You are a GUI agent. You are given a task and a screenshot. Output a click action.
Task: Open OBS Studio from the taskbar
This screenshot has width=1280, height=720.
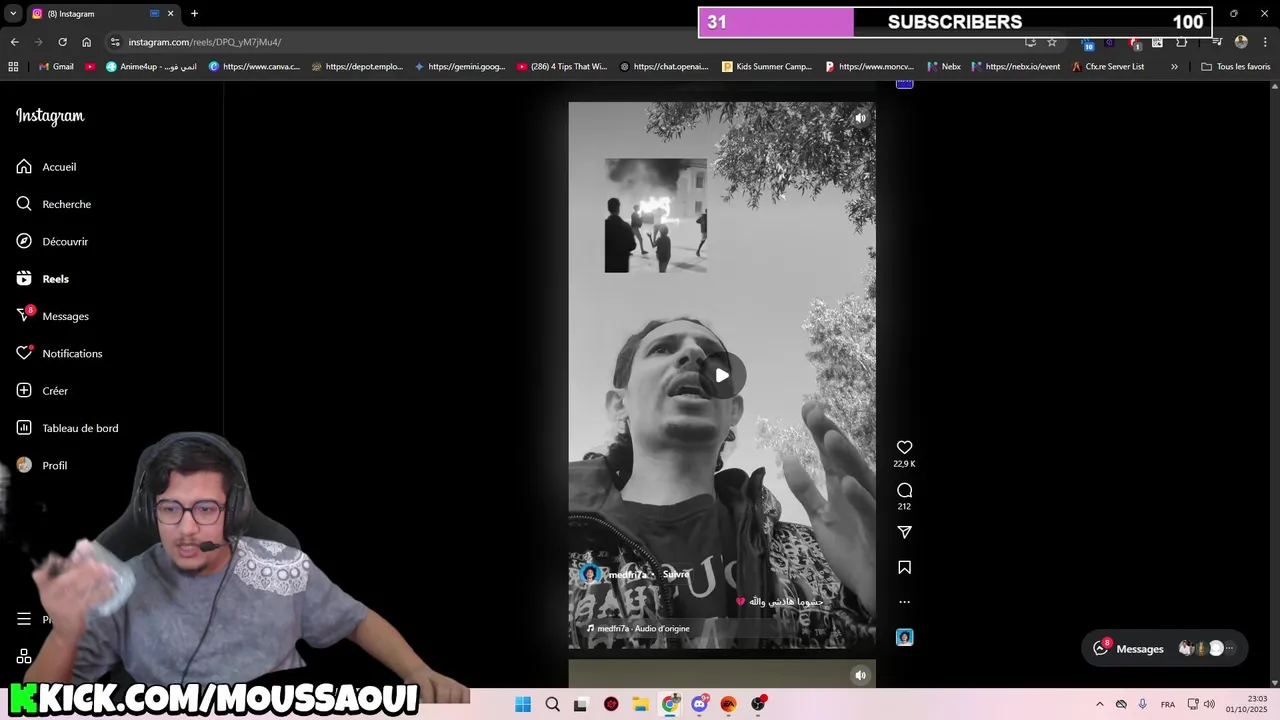click(x=758, y=704)
